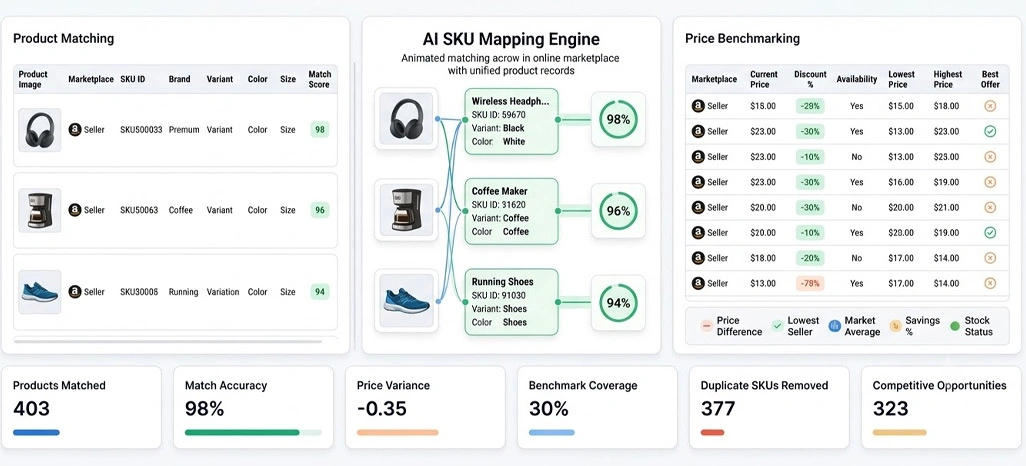The width and height of the screenshot is (1026, 466).
Task: Click the match score badge 96
Action: click(x=320, y=210)
